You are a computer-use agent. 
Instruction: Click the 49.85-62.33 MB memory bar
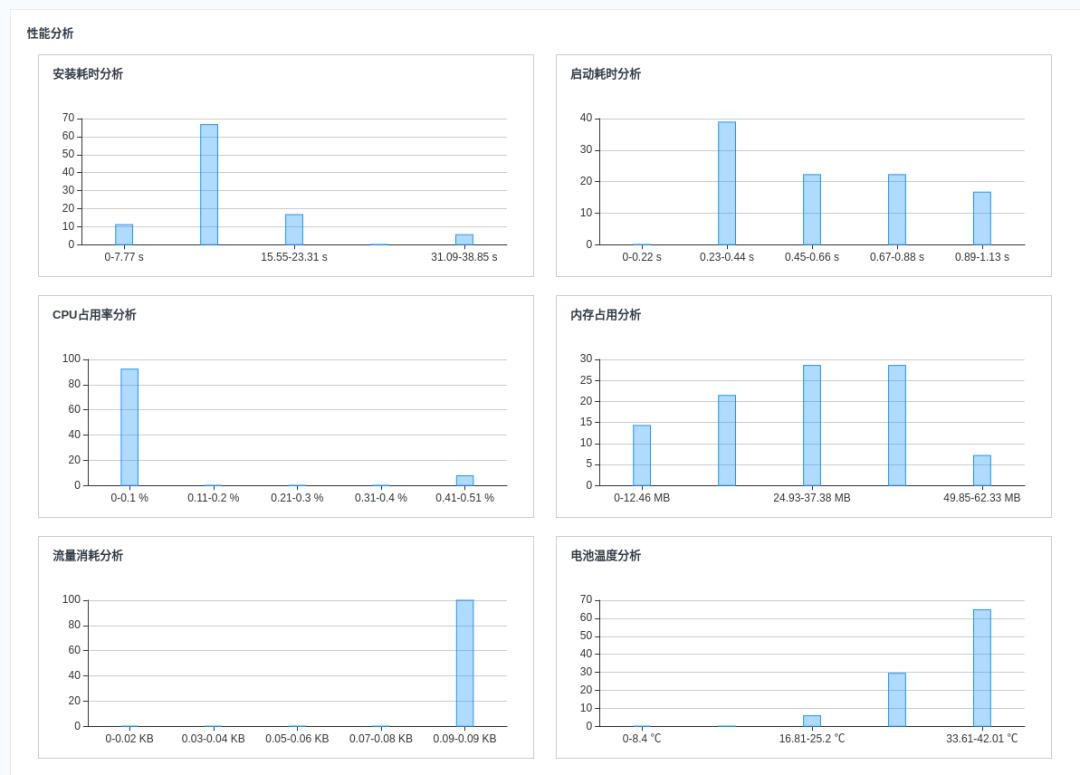(982, 471)
